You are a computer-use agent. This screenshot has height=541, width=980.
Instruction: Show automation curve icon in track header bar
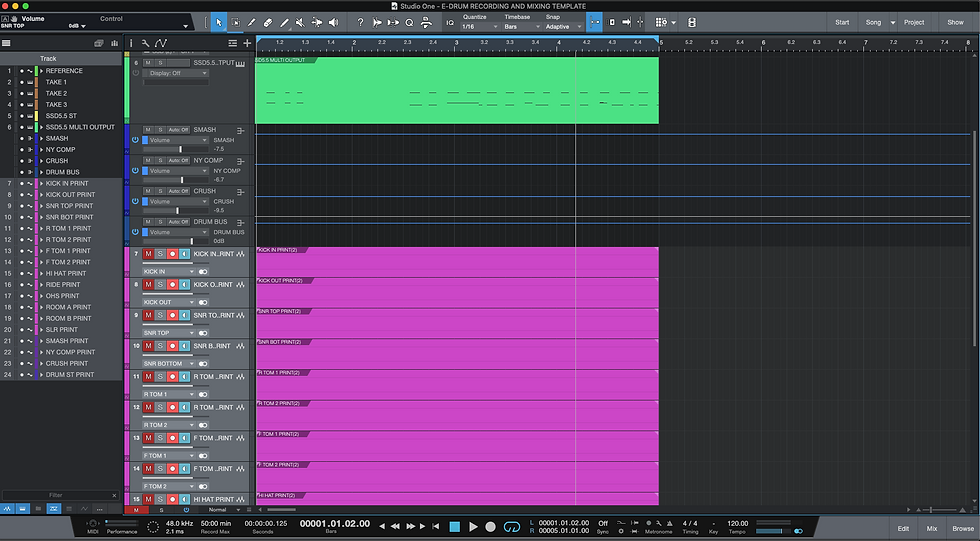pos(161,43)
